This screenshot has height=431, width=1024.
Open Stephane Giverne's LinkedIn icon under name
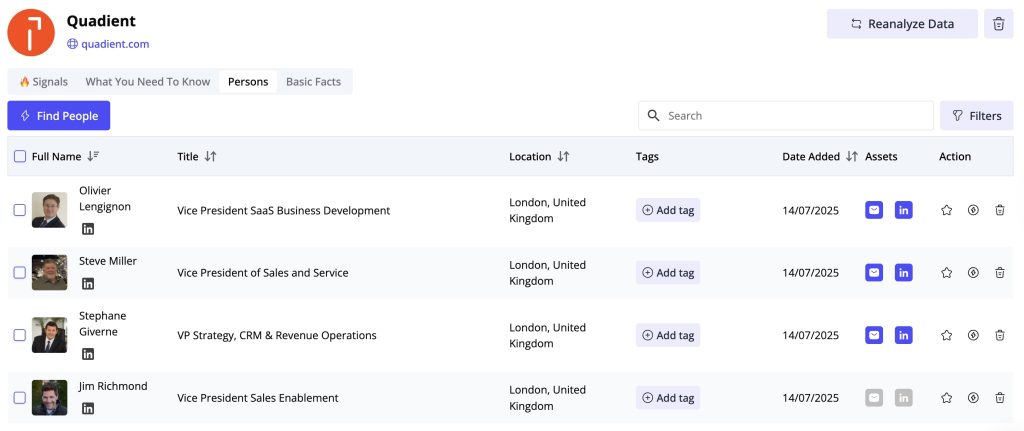(88, 354)
